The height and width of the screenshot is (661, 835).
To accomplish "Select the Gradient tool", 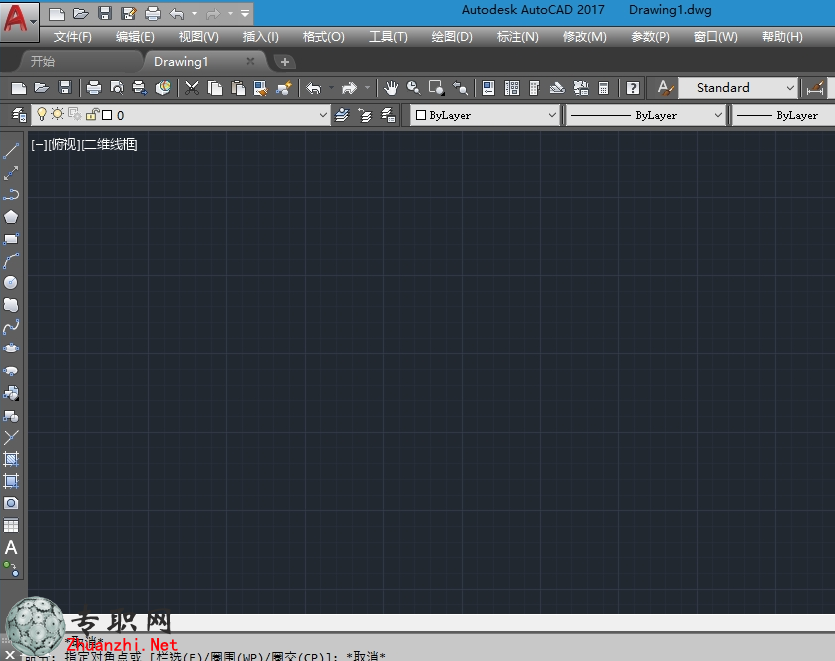I will click(x=11, y=481).
